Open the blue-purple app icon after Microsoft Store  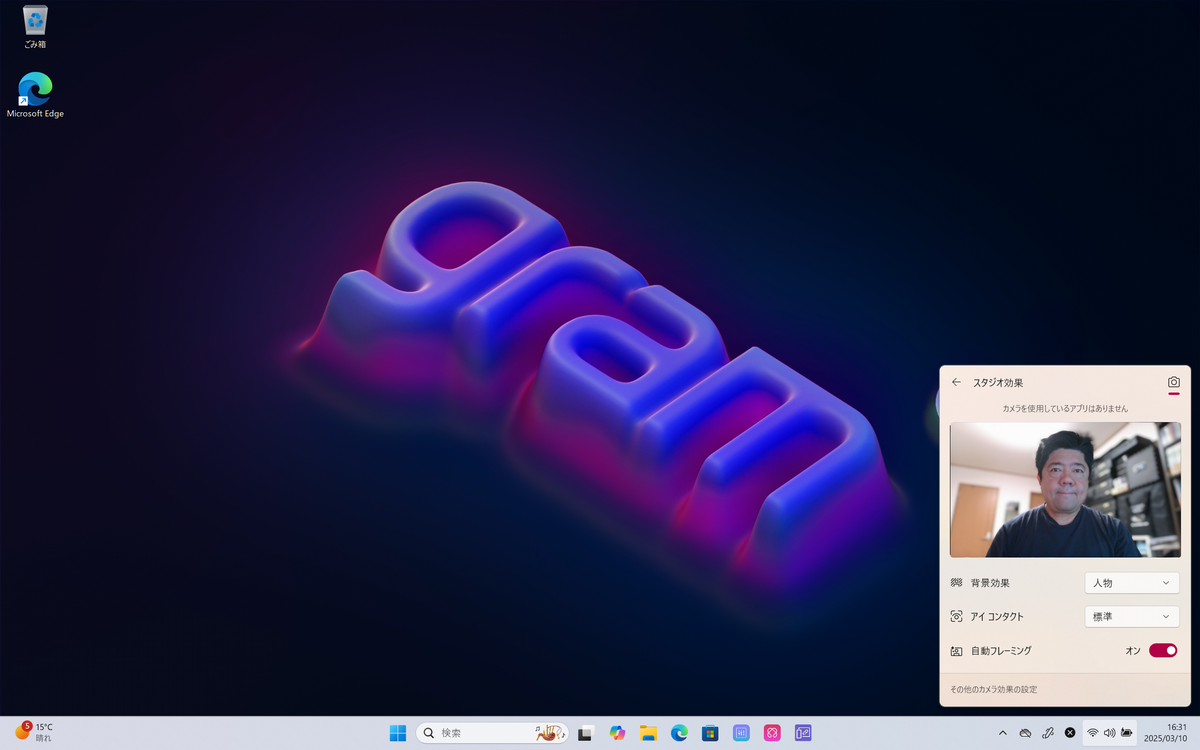[x=741, y=733]
